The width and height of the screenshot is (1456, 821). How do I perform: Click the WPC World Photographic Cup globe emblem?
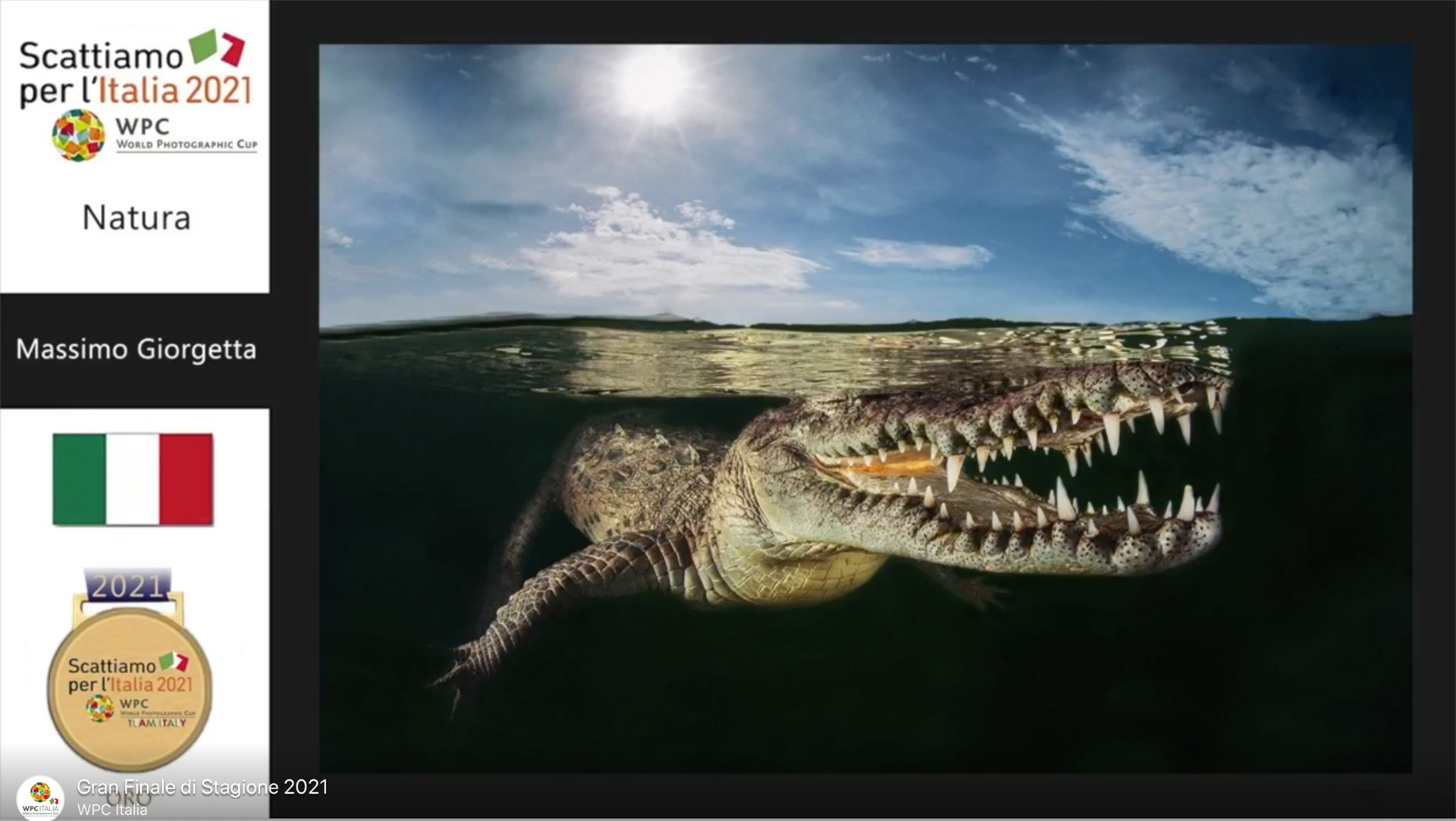point(78,136)
